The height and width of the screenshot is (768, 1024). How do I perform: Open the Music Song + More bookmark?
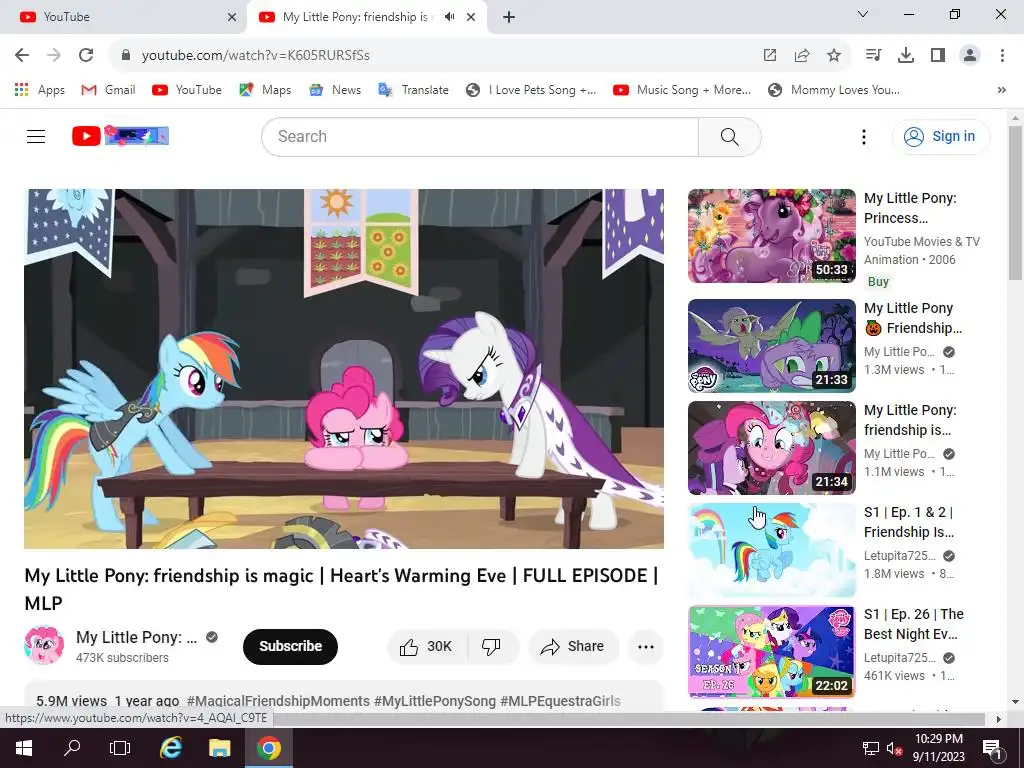(682, 90)
